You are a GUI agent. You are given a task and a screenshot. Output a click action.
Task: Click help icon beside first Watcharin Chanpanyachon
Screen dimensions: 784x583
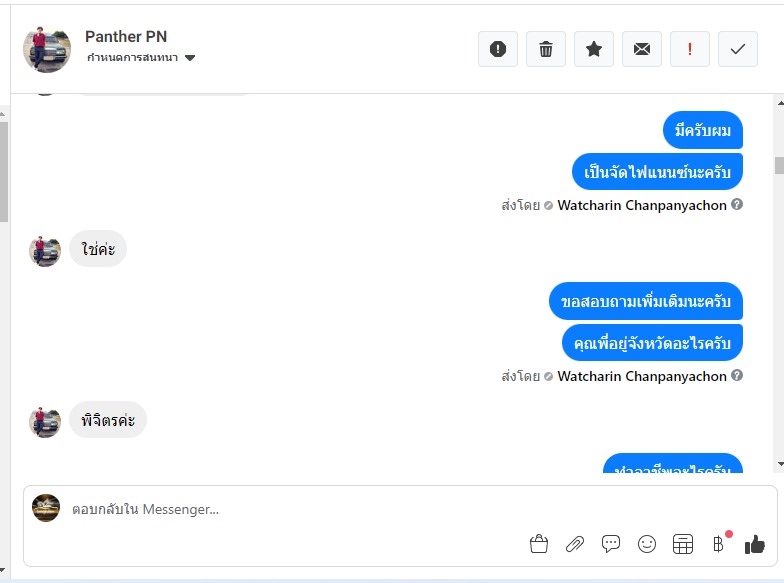pos(736,204)
